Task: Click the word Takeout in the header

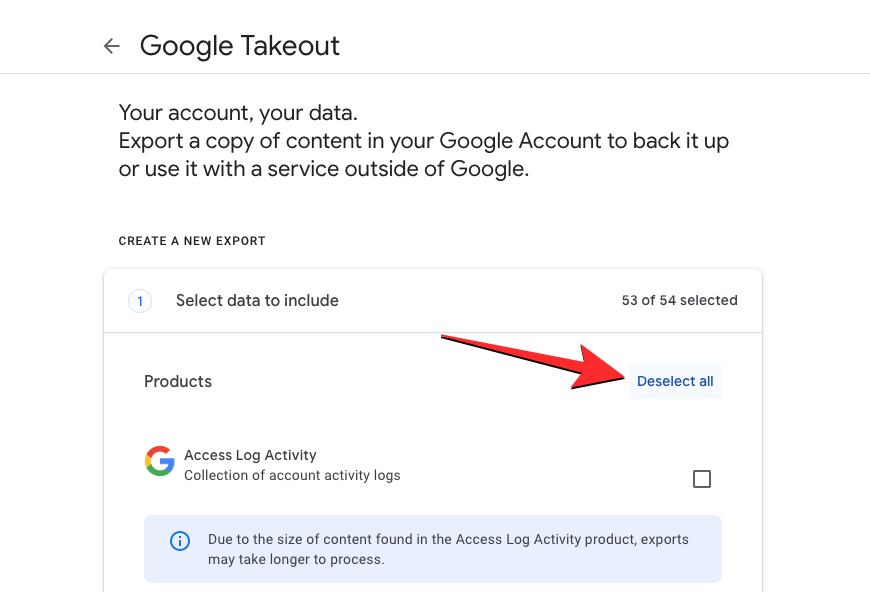Action: coord(292,46)
